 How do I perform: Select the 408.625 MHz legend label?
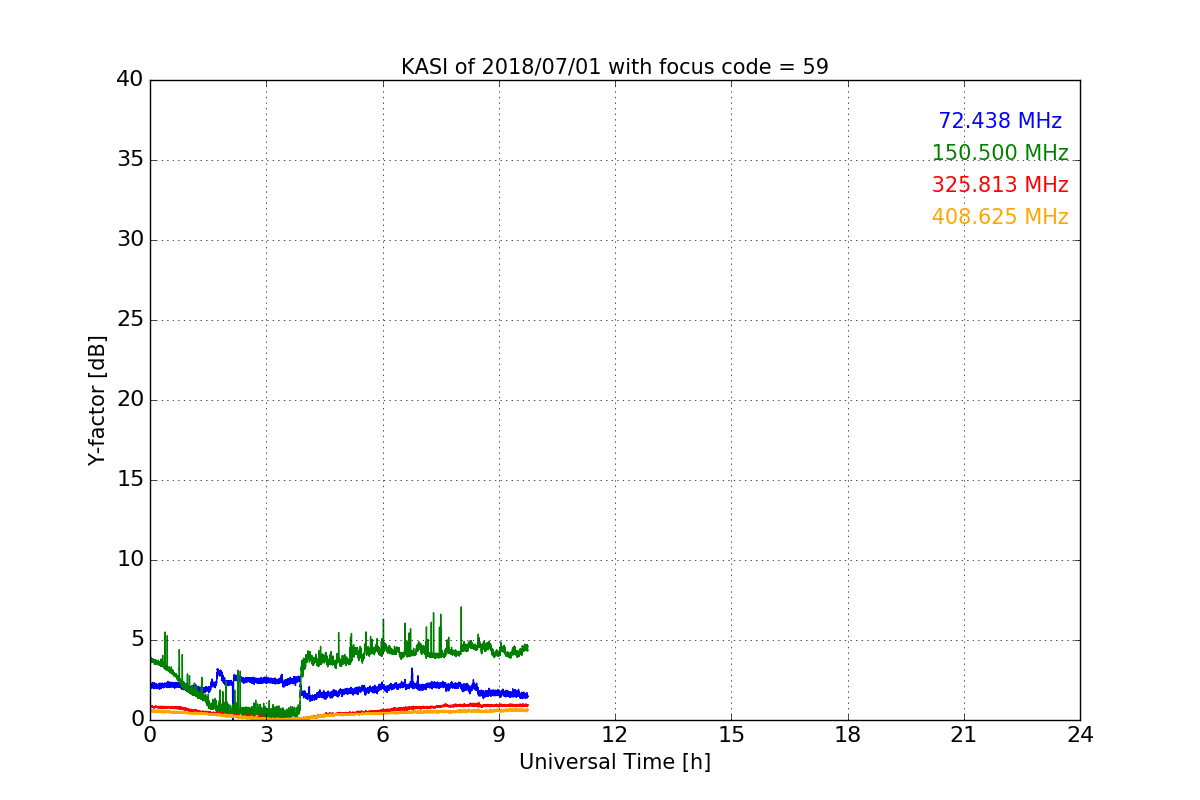click(1000, 217)
